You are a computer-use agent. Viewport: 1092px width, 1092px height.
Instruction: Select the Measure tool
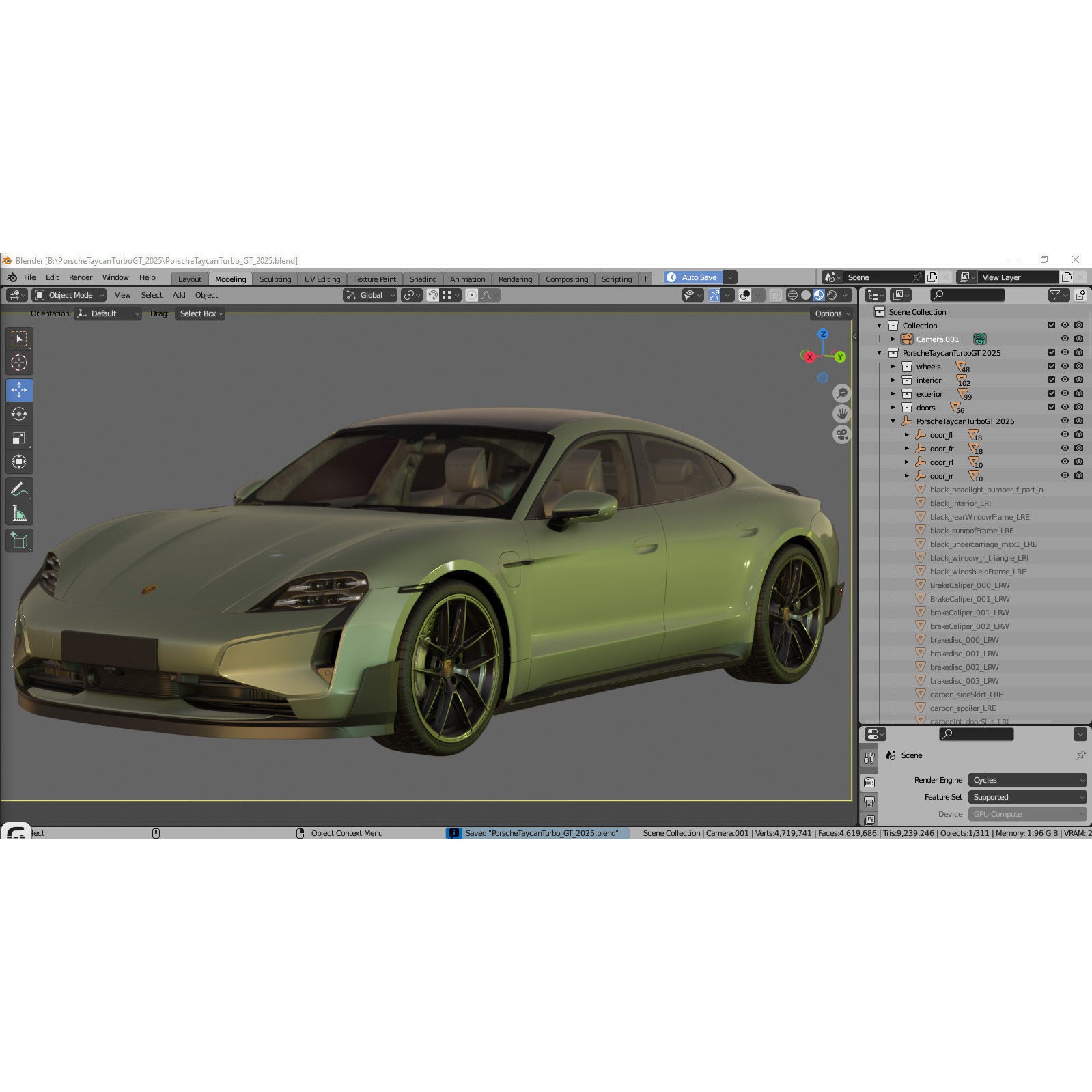pos(19,514)
